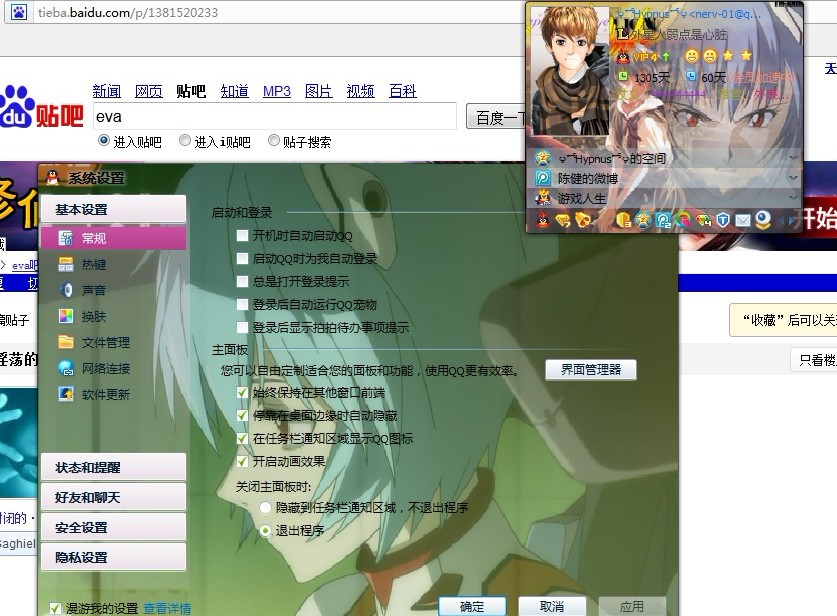Confirm settings with 确定 button

[472, 606]
